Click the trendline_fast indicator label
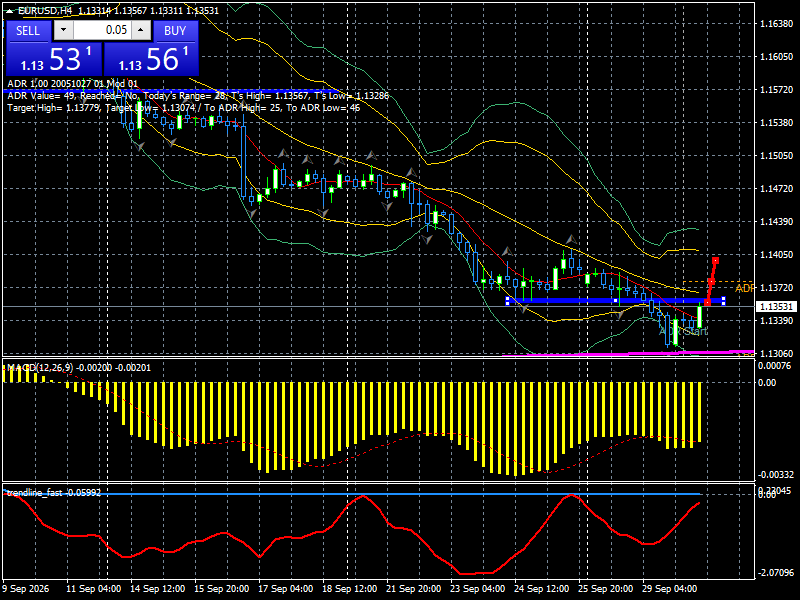Image resolution: width=800 pixels, height=600 pixels. pyautogui.click(x=35, y=492)
